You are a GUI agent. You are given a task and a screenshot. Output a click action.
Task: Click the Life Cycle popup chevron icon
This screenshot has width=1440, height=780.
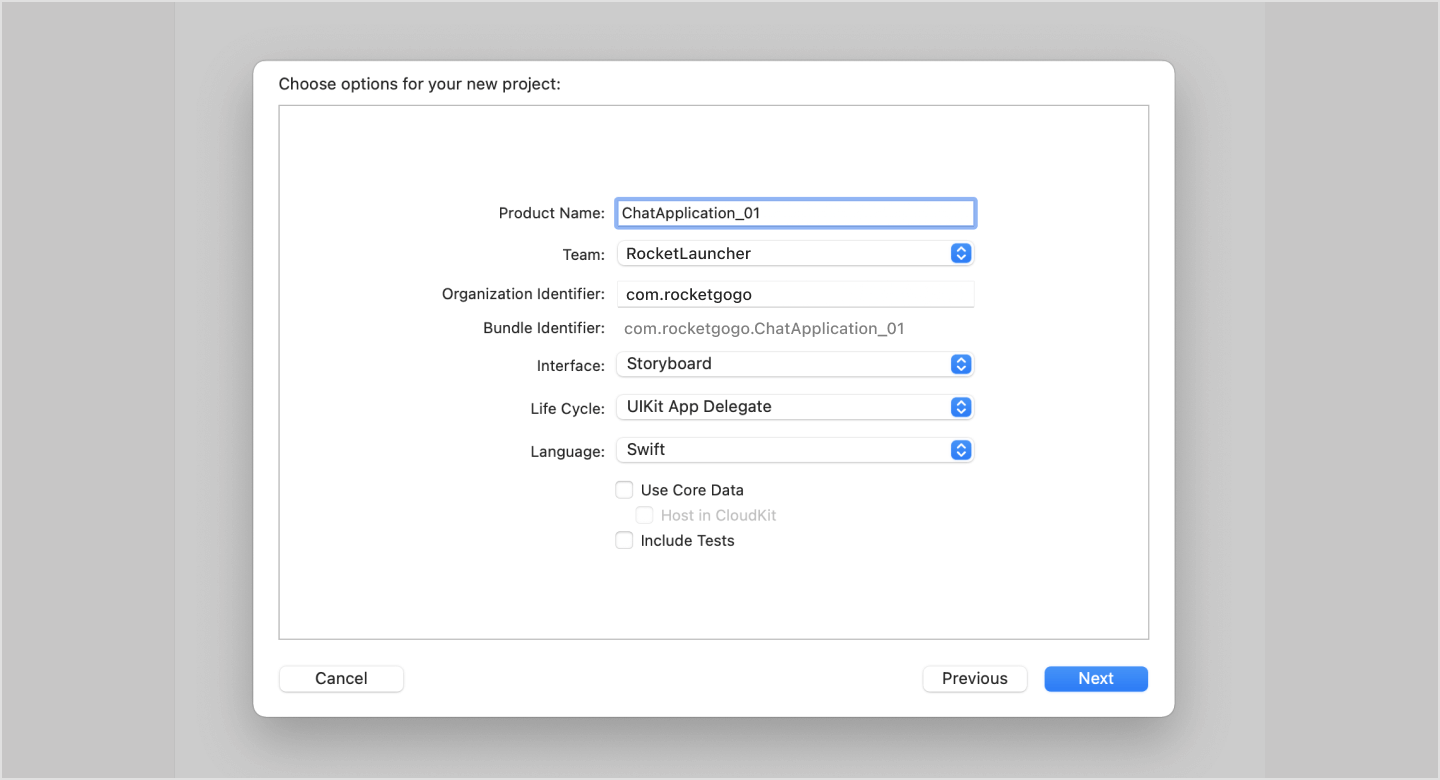[x=960, y=407]
